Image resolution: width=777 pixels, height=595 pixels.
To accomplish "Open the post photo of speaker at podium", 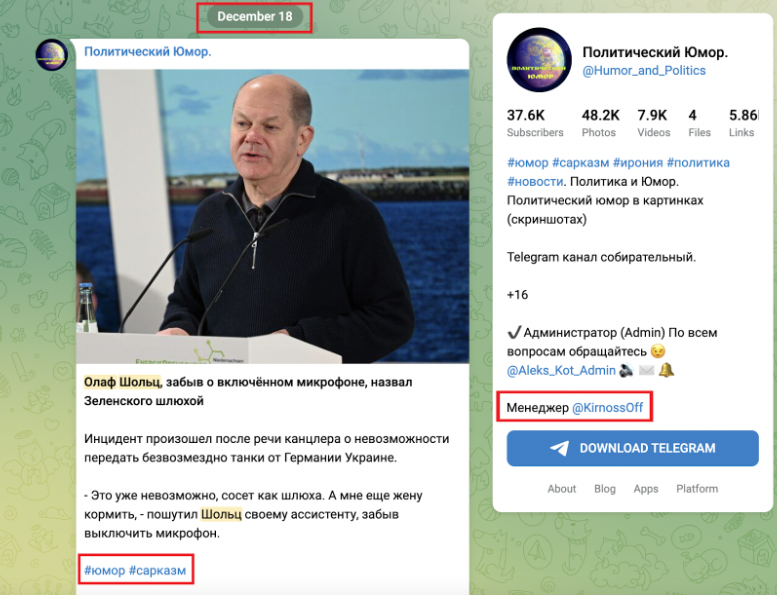I will point(273,216).
